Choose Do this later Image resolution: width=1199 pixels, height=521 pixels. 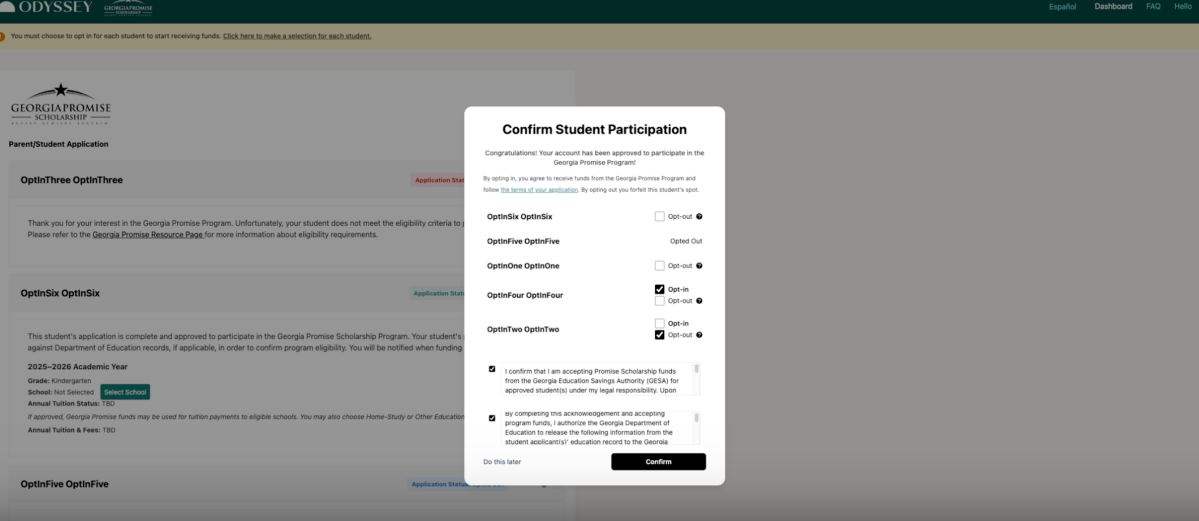[502, 461]
